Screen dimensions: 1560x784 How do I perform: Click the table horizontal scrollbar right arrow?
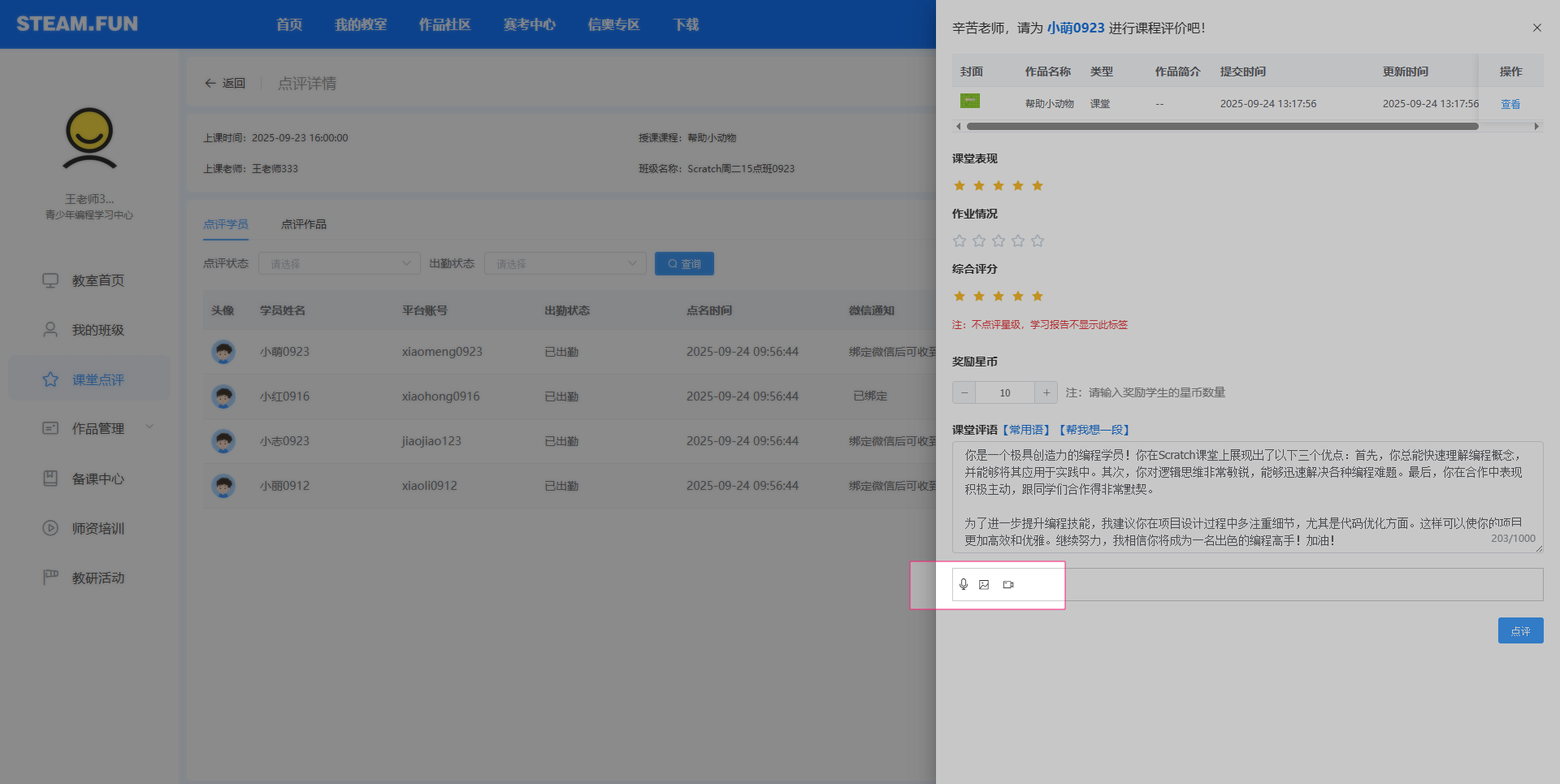1536,126
